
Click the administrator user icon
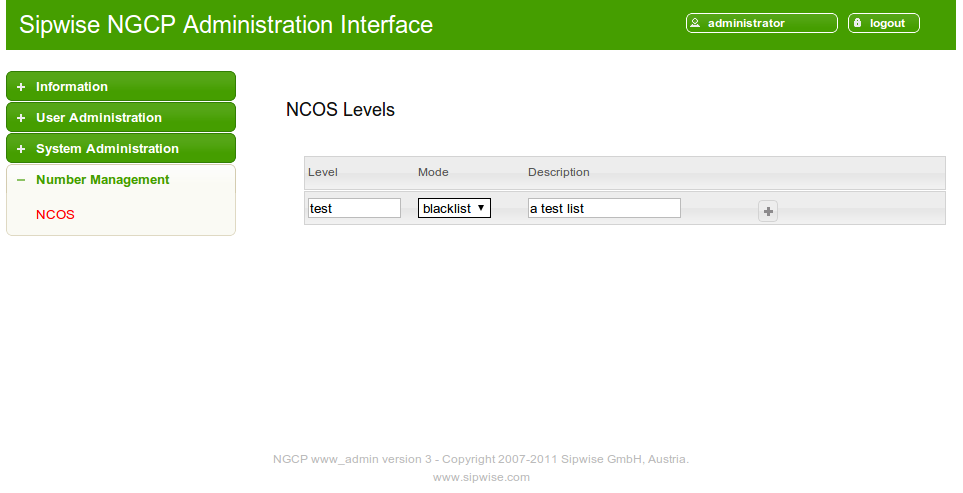click(695, 23)
